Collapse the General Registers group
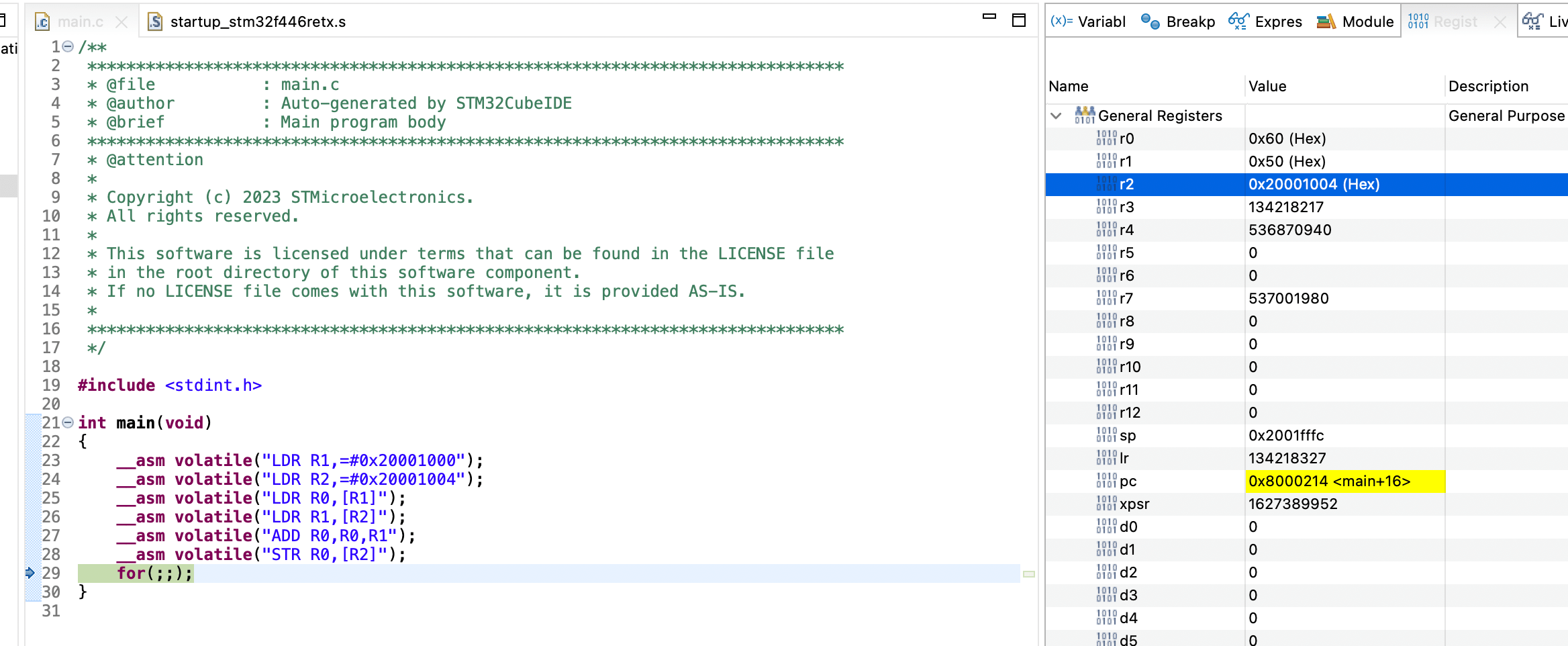 coord(1056,116)
